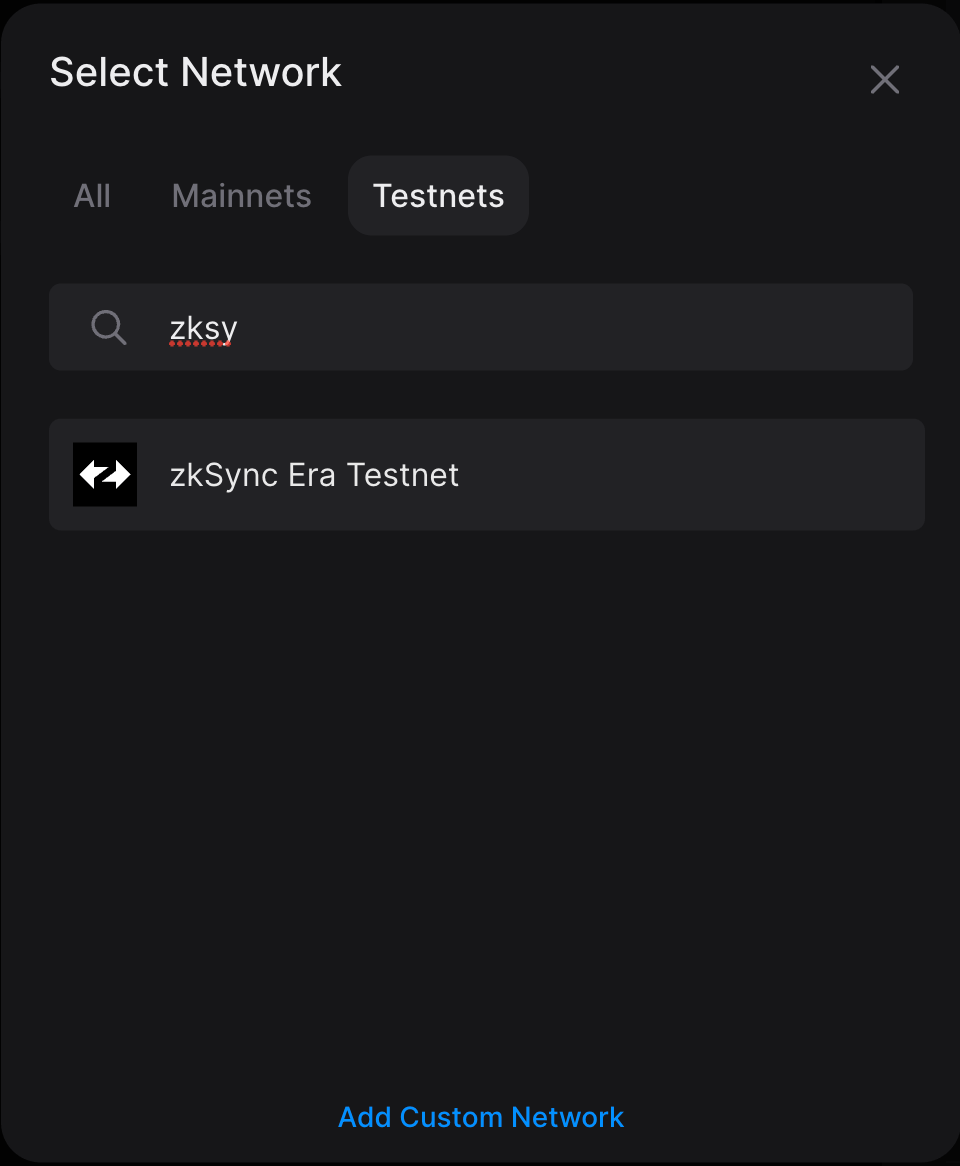Image resolution: width=960 pixels, height=1166 pixels.
Task: Click the blue Add Custom Network link
Action: (x=481, y=1117)
